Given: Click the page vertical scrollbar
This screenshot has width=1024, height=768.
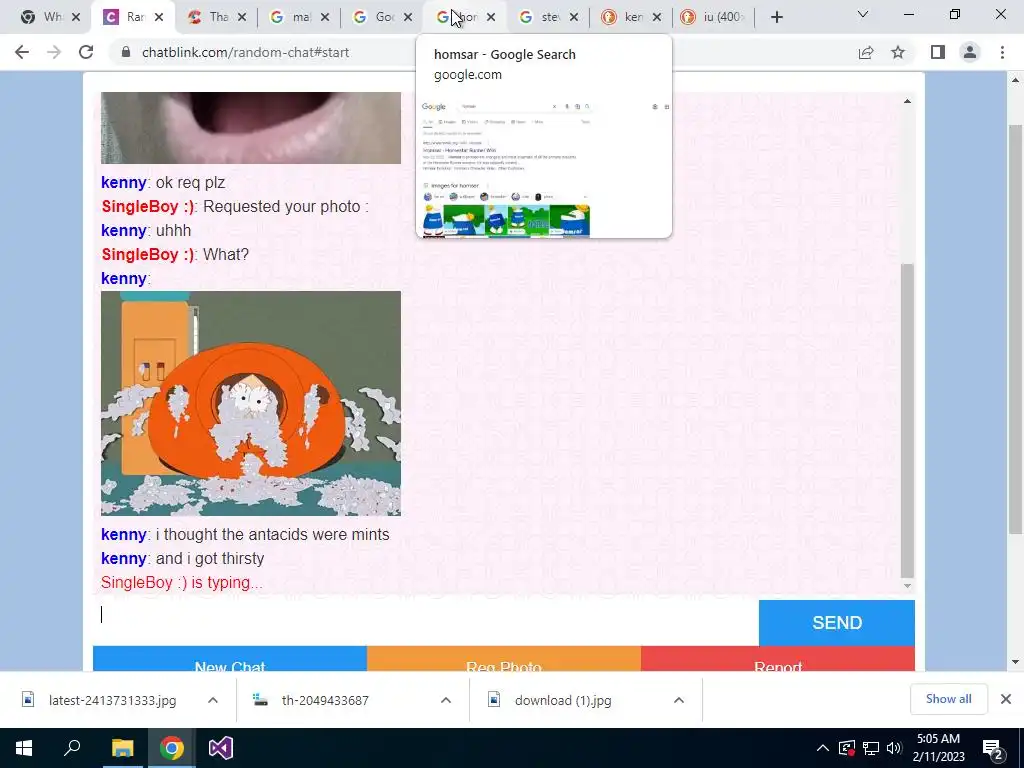Looking at the screenshot, I should pyautogui.click(x=1015, y=328).
